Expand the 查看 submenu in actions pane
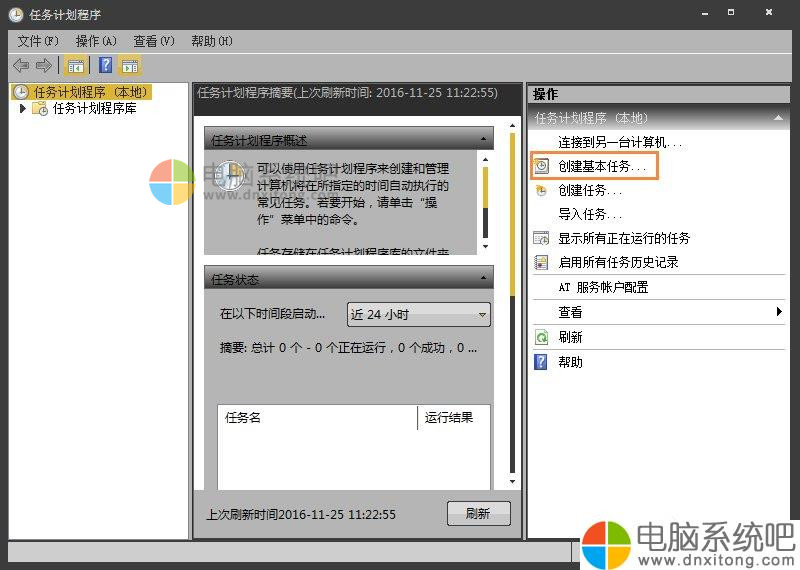Viewport: 800px width, 570px height. 779,312
